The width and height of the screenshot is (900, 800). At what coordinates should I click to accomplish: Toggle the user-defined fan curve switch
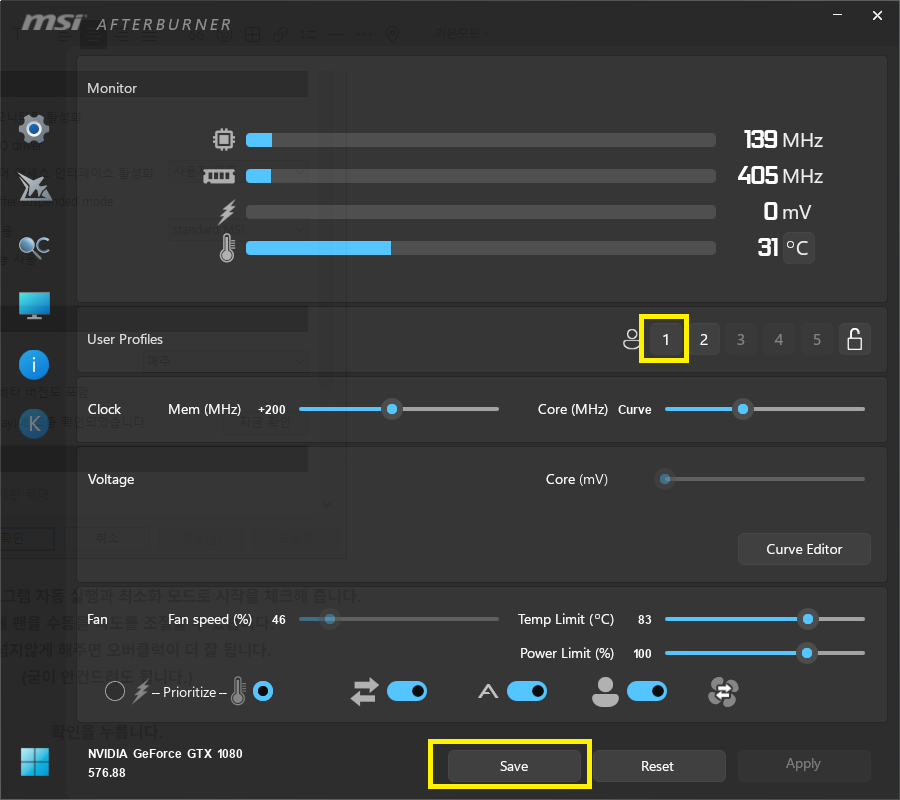click(x=647, y=692)
